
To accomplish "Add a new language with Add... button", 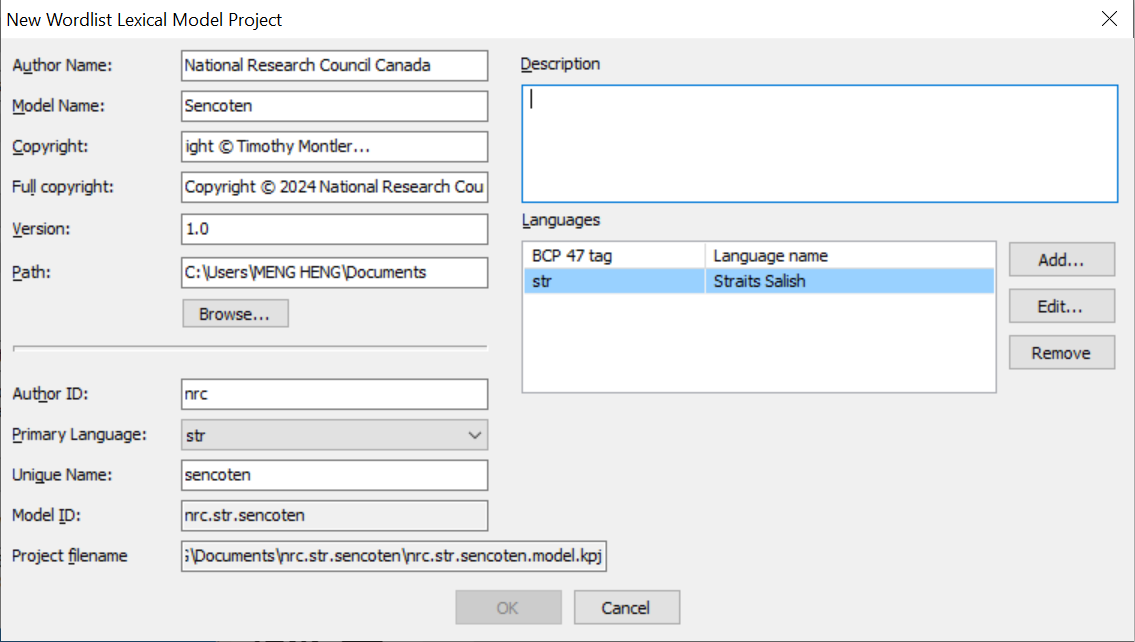I will coord(1062,260).
